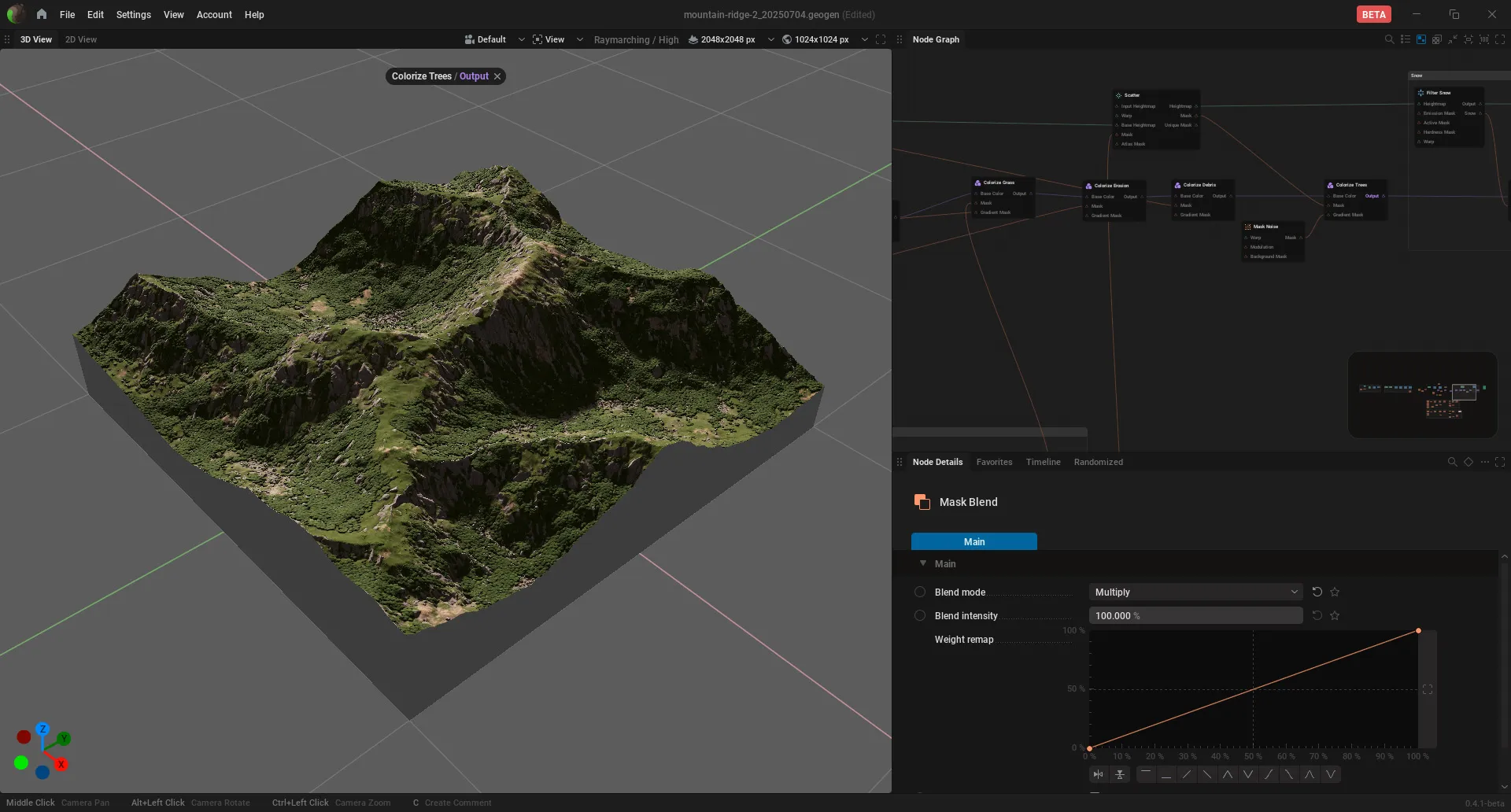Favorite the Blend intensity parameter
This screenshot has height=812, width=1511.
pos(1335,615)
